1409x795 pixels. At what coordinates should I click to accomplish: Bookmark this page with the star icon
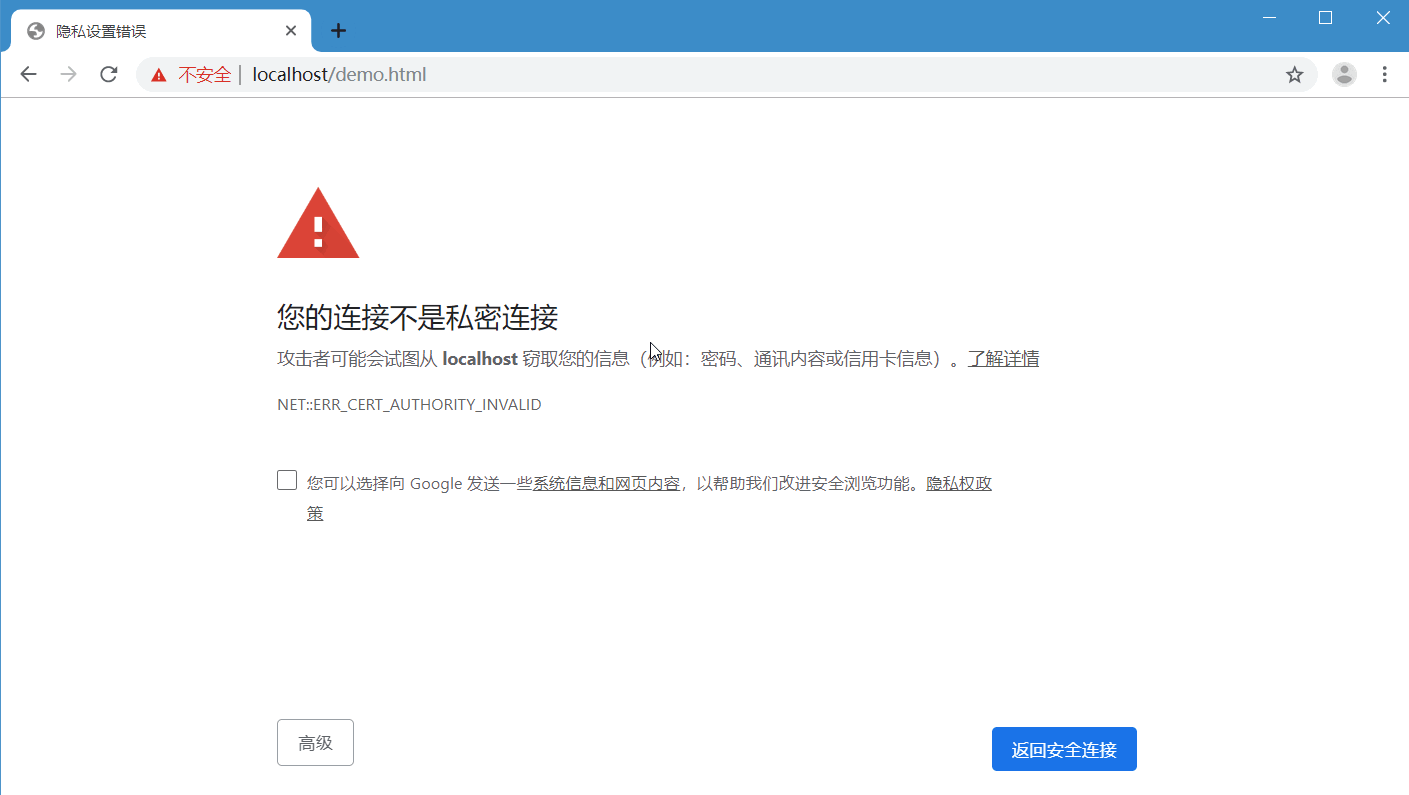tap(1294, 74)
